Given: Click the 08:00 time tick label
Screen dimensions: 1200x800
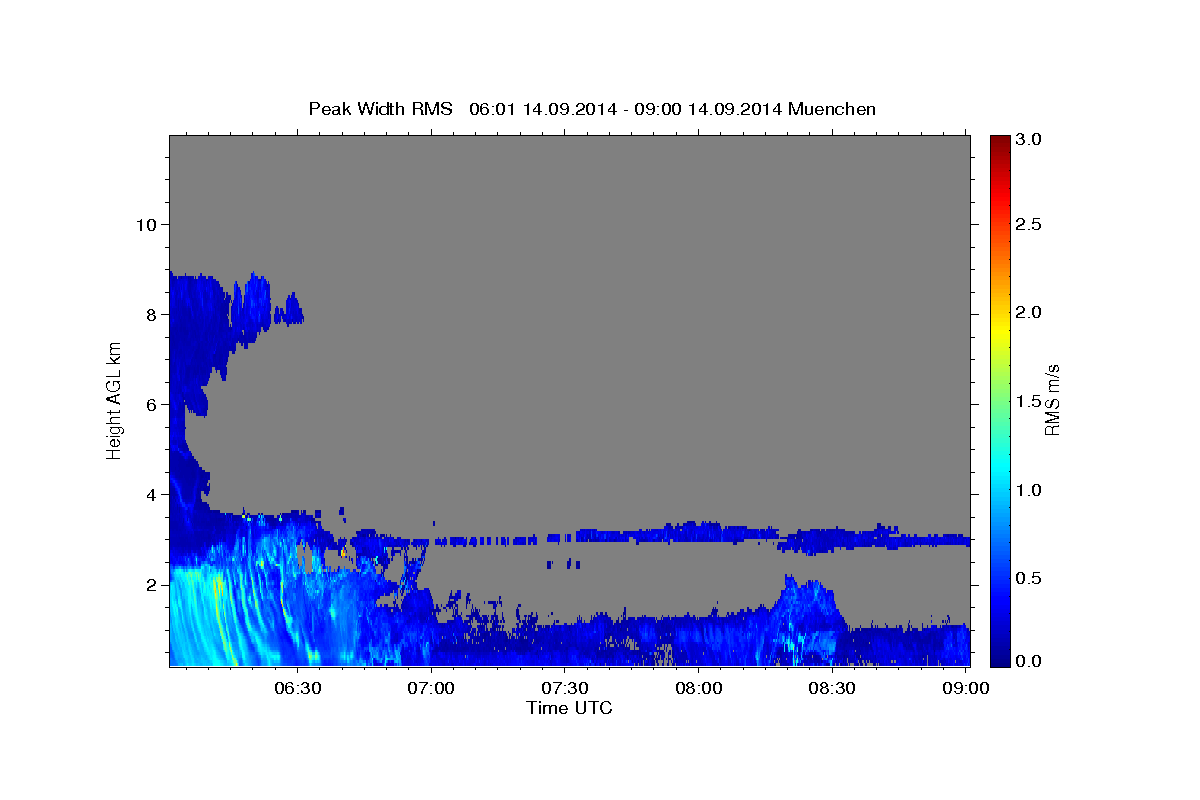Looking at the screenshot, I should pyautogui.click(x=698, y=688).
